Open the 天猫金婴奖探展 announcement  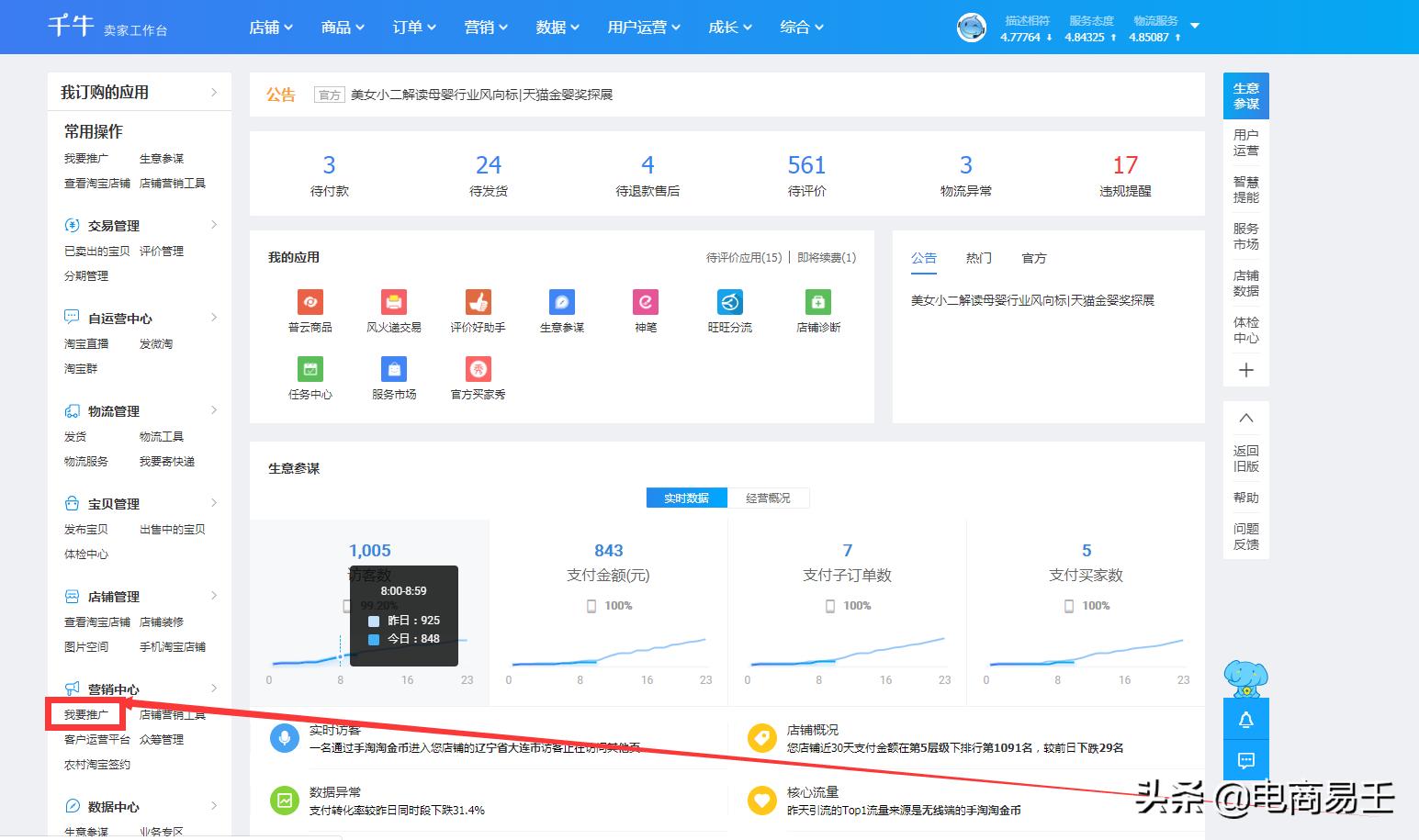click(481, 94)
